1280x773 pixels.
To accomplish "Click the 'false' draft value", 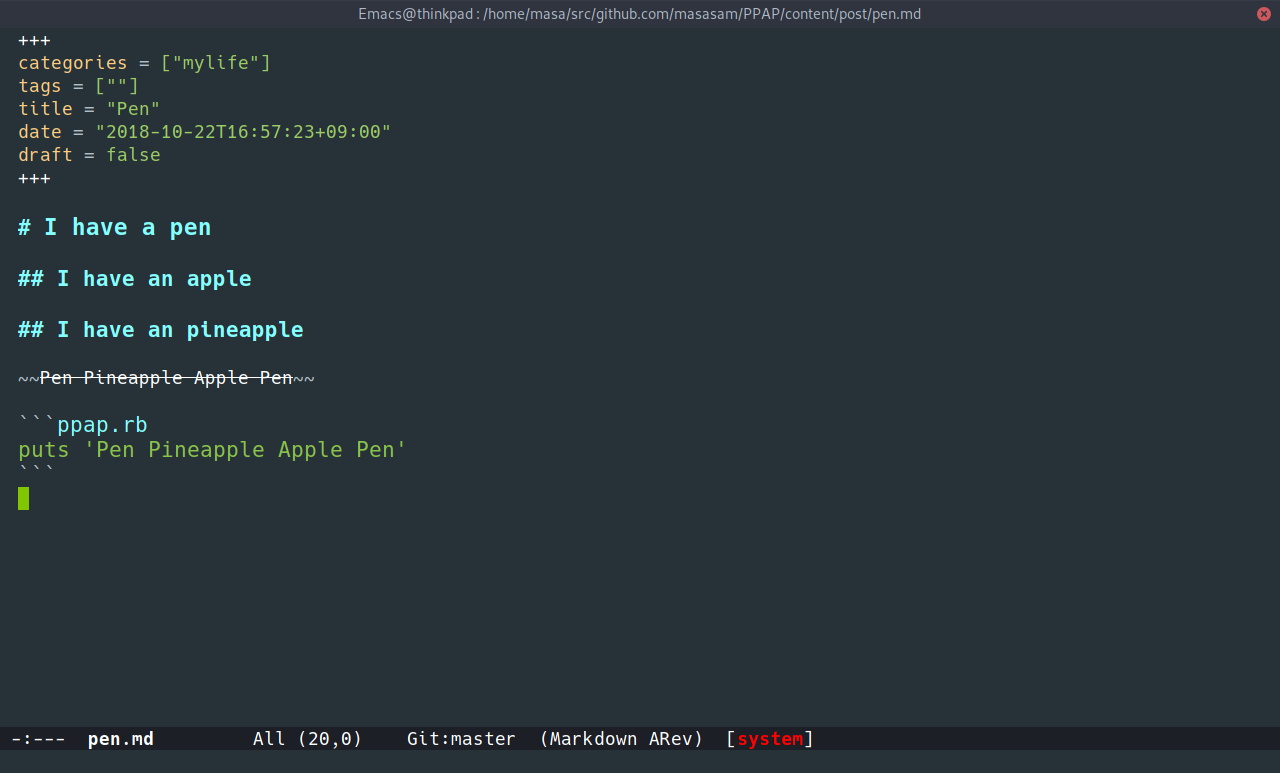I will click(133, 155).
